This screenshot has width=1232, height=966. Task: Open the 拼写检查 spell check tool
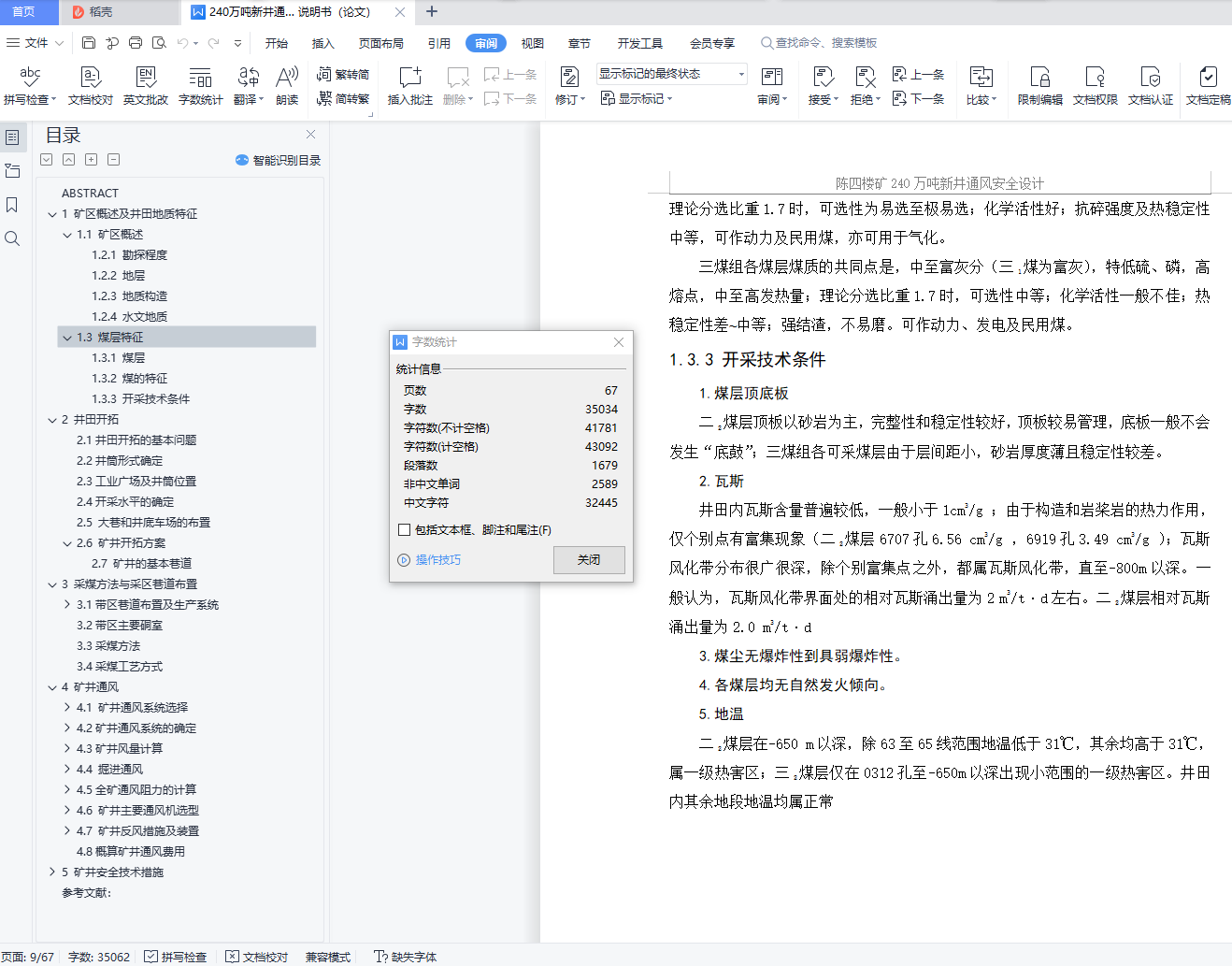pyautogui.click(x=30, y=84)
